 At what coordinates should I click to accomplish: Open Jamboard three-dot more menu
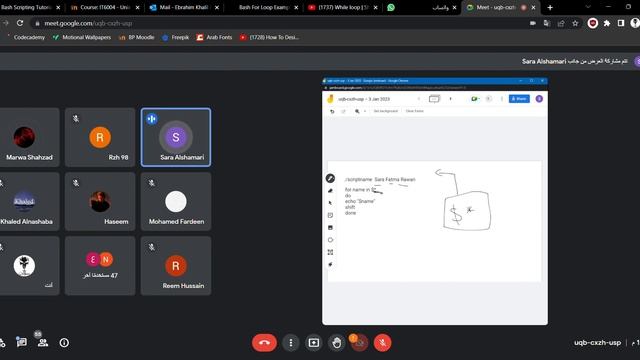pos(502,99)
